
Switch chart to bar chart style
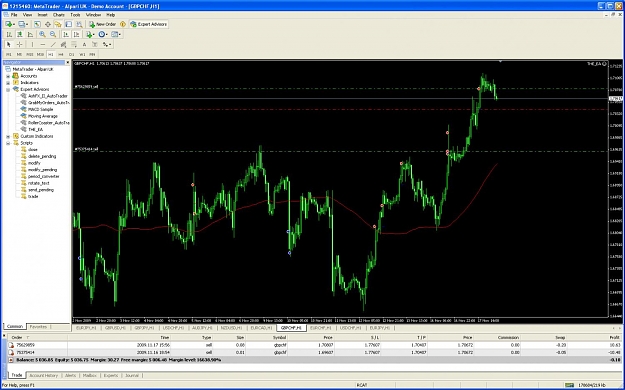(x=9, y=34)
